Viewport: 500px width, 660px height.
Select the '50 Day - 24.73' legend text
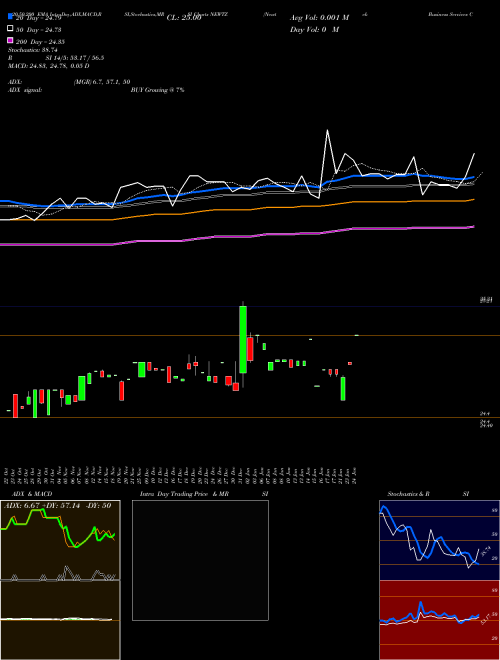click(x=38, y=30)
